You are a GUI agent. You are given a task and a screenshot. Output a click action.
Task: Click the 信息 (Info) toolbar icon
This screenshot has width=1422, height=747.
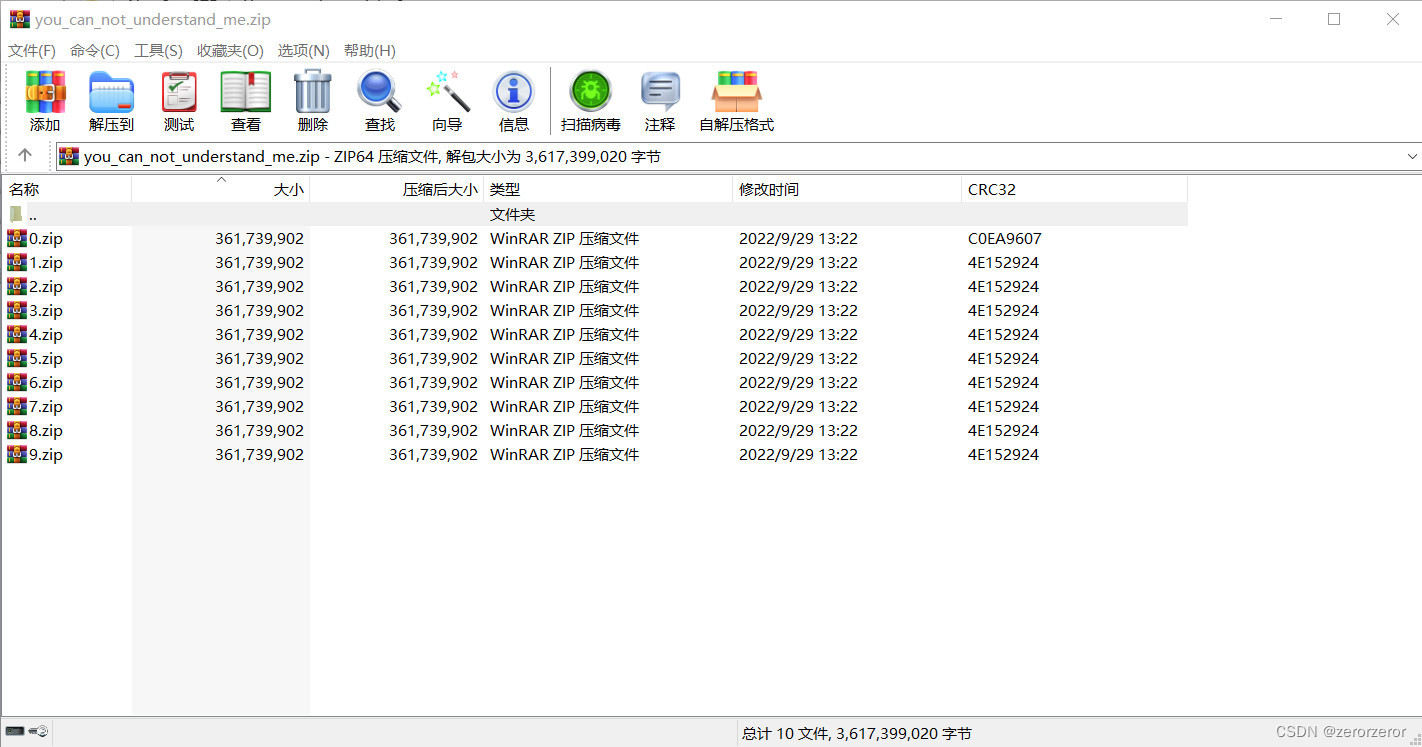pyautogui.click(x=514, y=92)
